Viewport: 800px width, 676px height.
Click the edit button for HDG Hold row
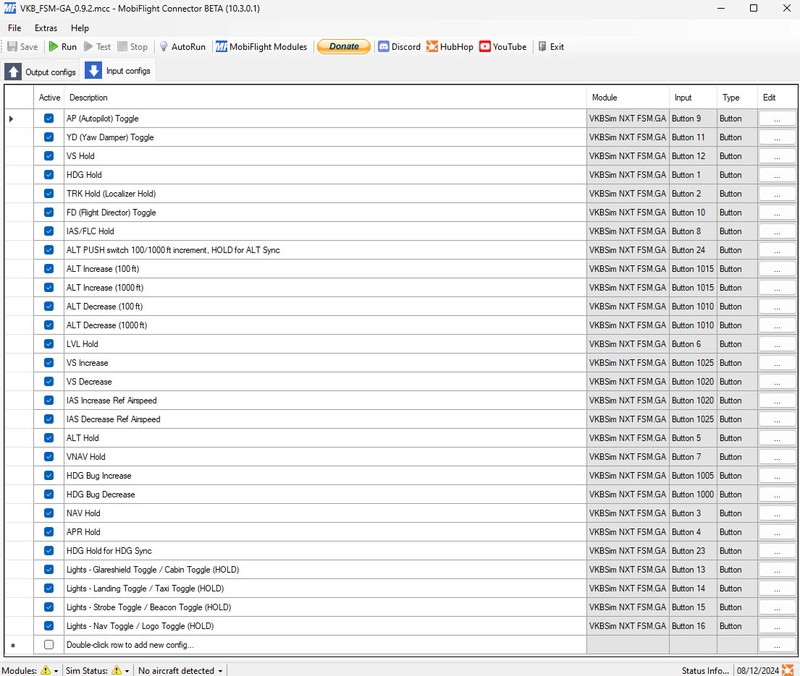(x=777, y=175)
